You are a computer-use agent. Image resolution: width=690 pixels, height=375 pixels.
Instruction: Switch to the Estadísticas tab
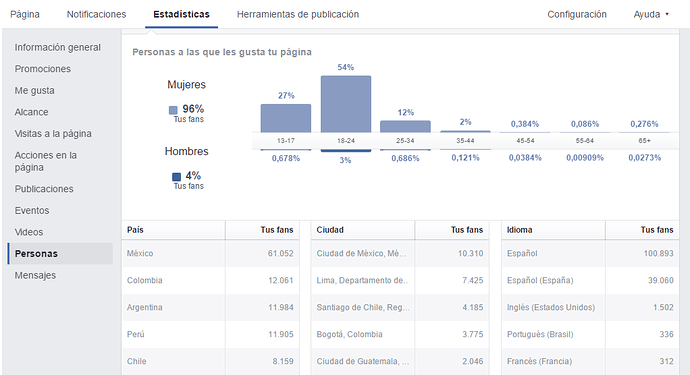[181, 15]
